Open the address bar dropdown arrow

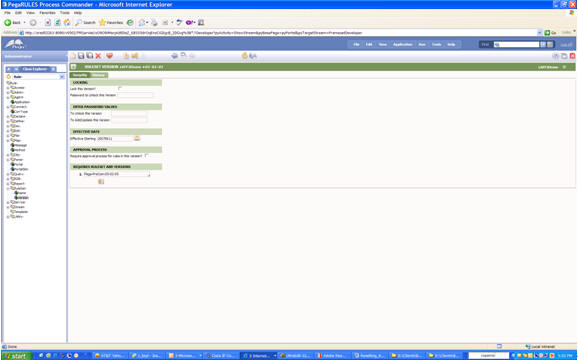pos(540,33)
